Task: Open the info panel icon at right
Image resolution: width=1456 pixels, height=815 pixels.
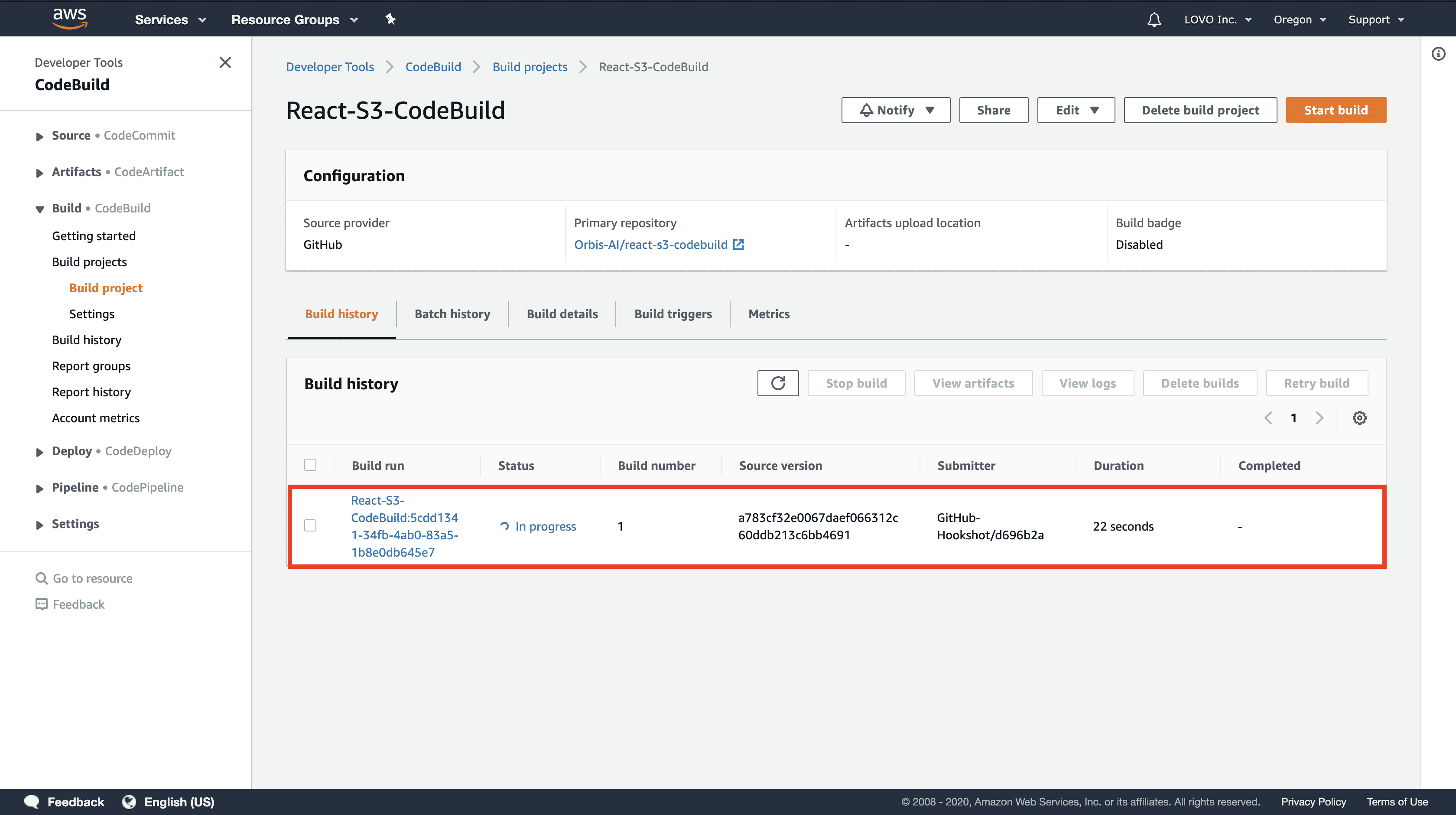Action: [1438, 54]
